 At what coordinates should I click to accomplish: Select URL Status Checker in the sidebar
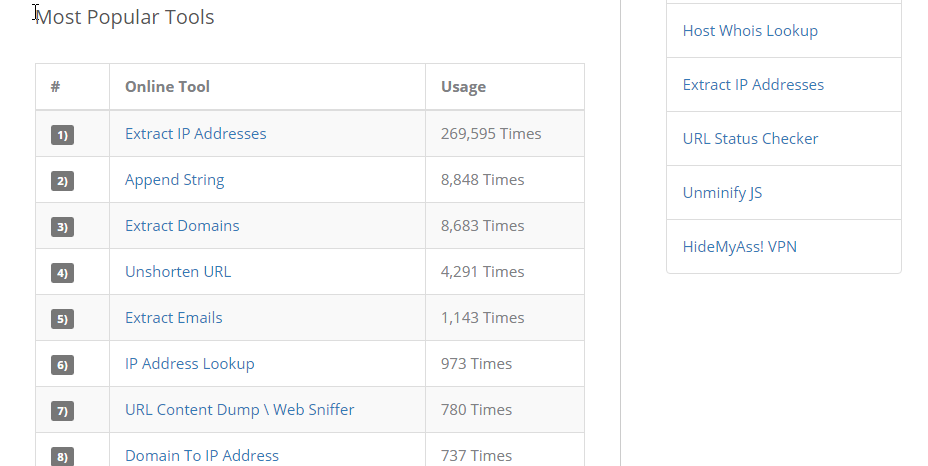750,139
